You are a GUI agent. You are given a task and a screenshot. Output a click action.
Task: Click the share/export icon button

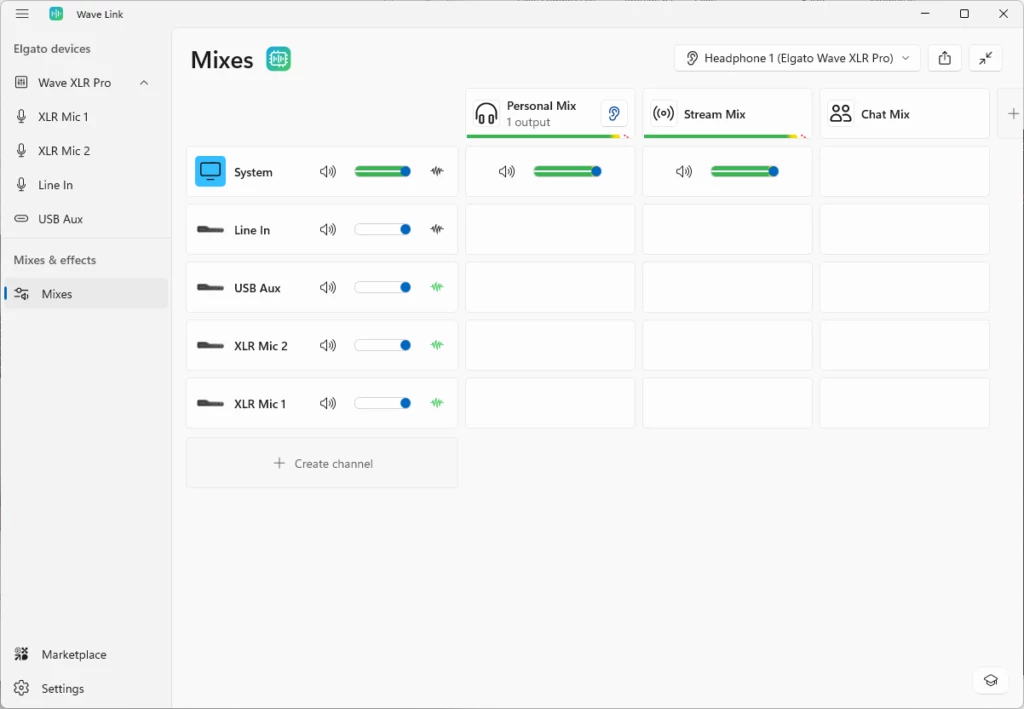point(944,58)
